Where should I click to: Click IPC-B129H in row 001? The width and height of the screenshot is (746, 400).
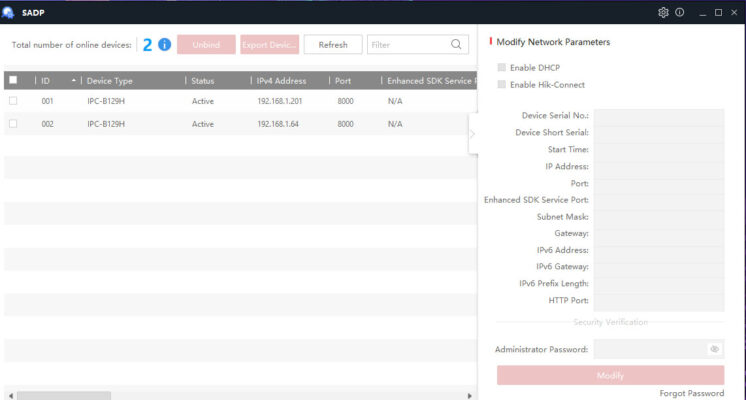pos(106,101)
